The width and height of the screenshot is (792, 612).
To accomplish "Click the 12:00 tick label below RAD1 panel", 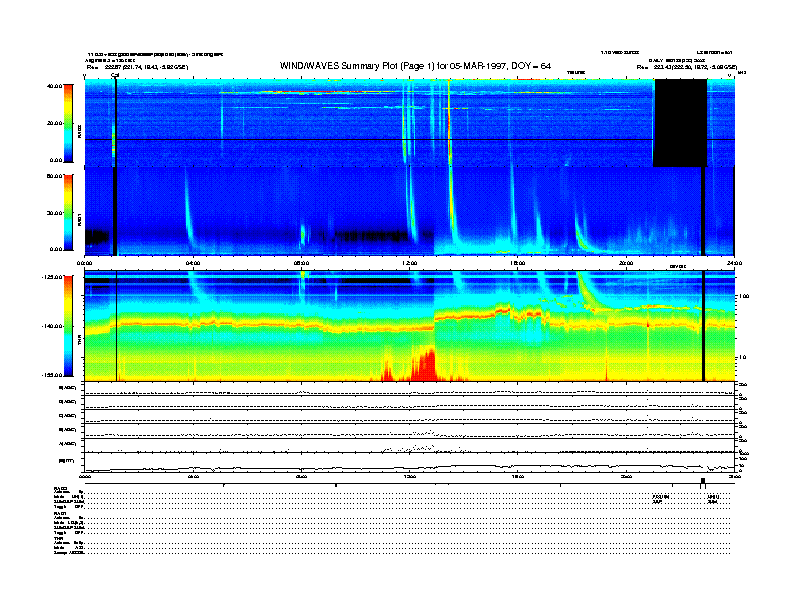I will coord(410,263).
